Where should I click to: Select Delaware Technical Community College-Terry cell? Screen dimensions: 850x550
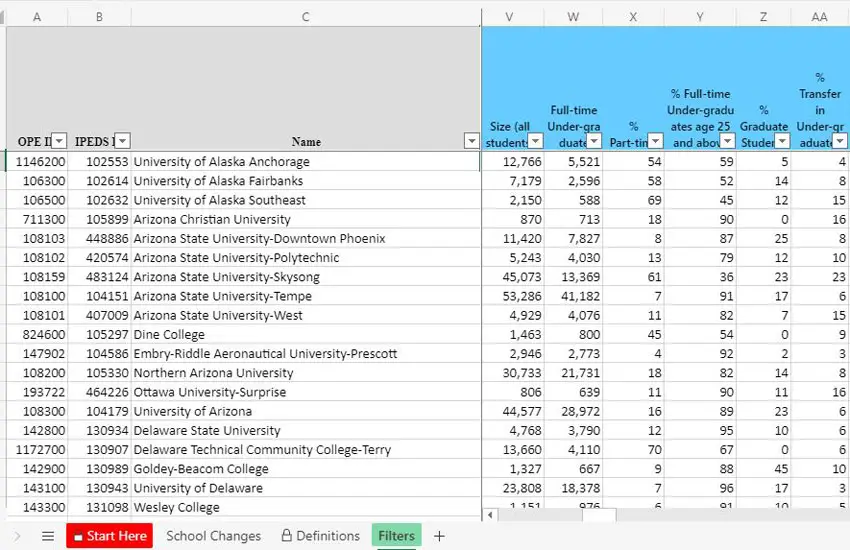[x=306, y=450]
